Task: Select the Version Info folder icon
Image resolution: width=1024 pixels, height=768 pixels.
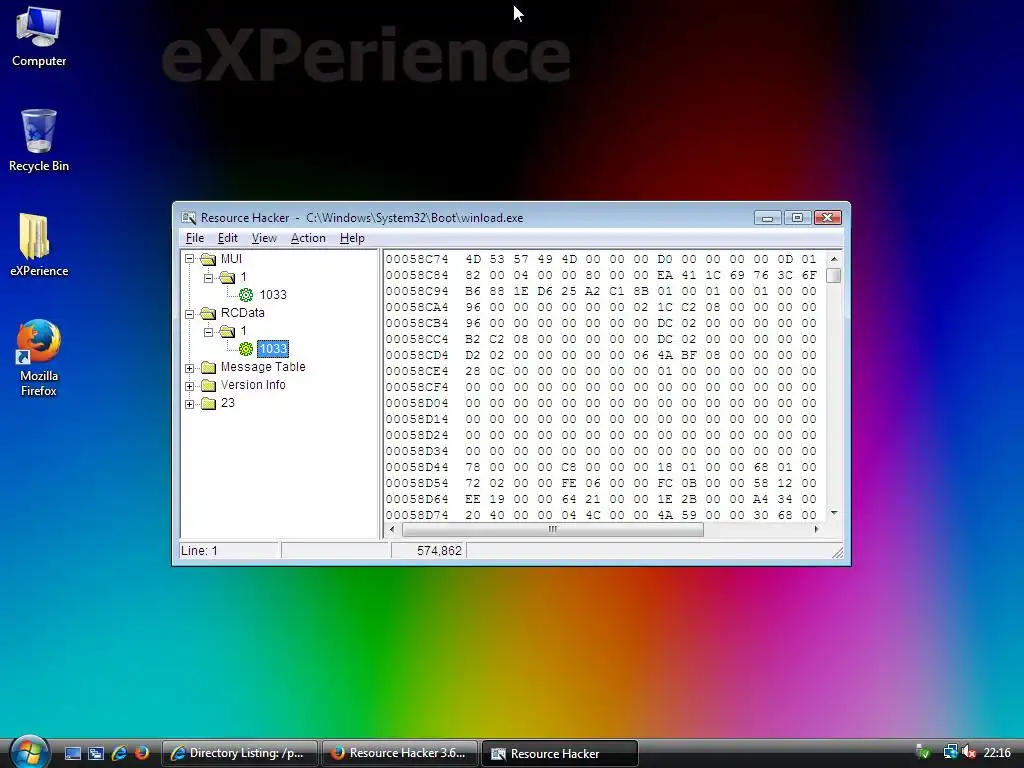Action: click(208, 386)
